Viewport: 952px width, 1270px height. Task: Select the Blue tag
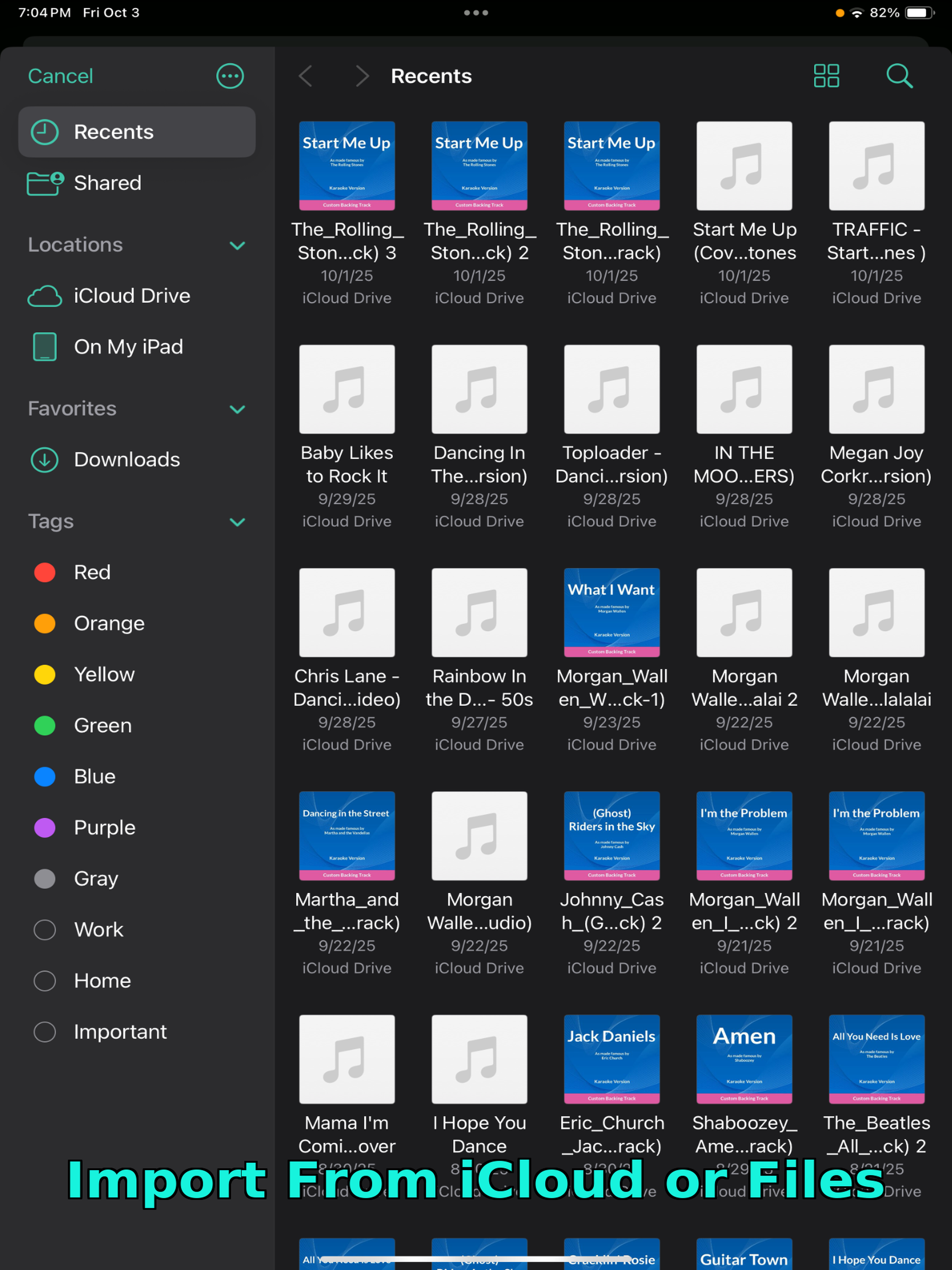point(137,777)
